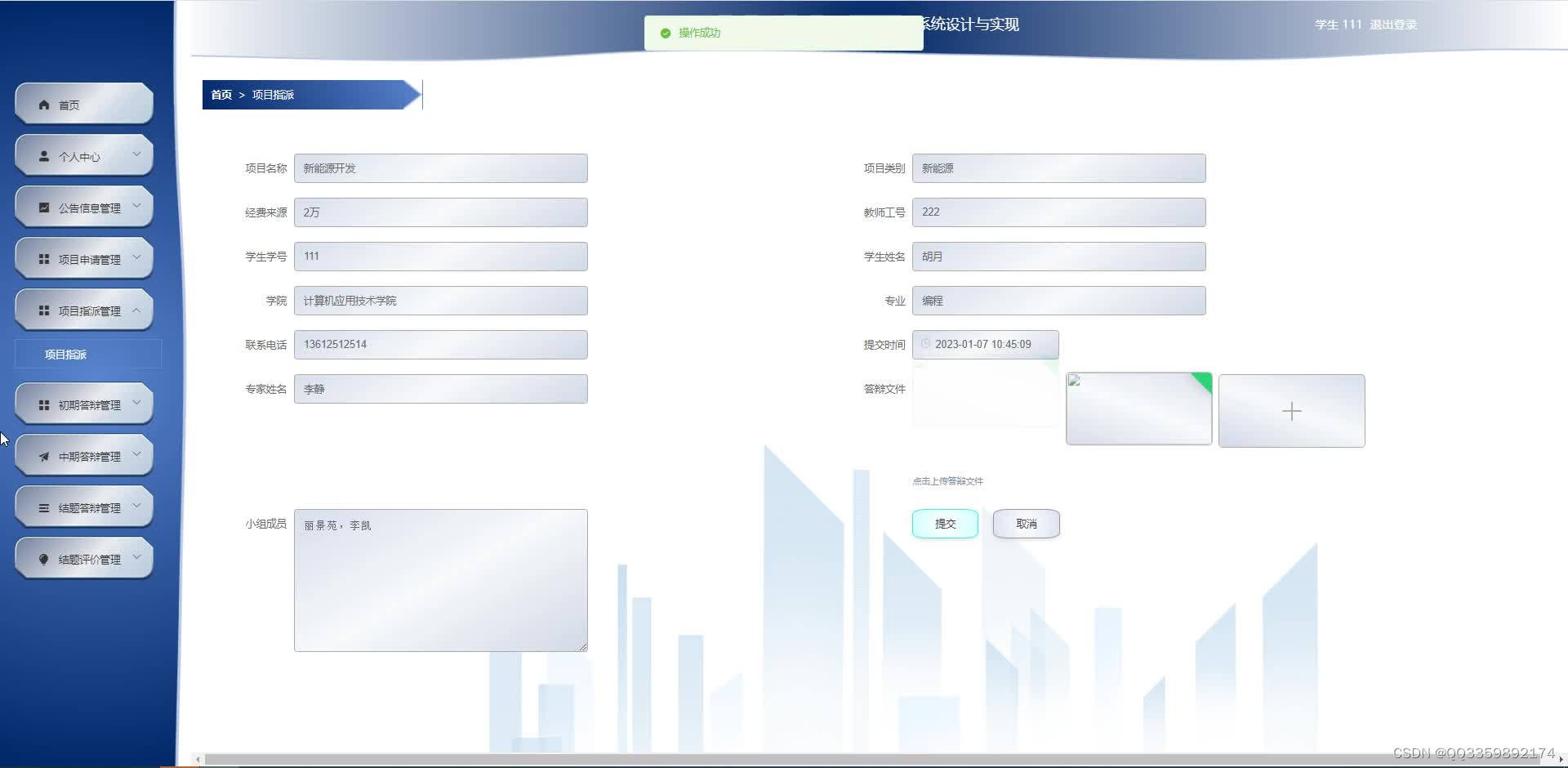Expand the 结题答辩管理 chevron
The width and height of the screenshot is (1568, 768).
click(136, 506)
